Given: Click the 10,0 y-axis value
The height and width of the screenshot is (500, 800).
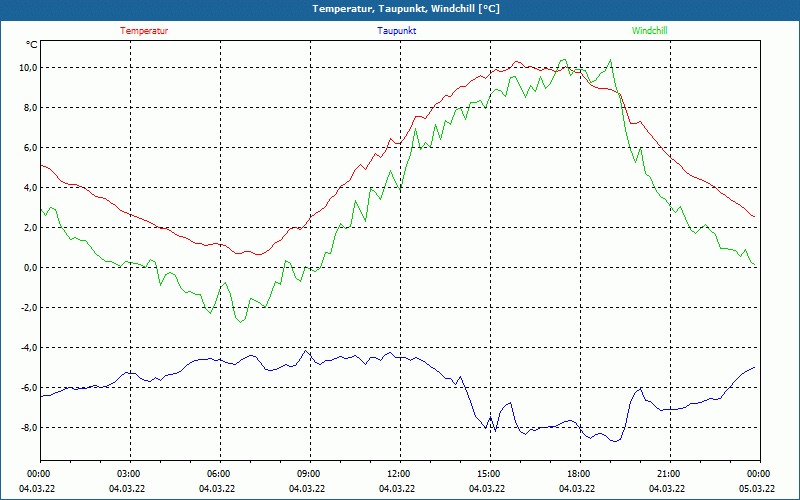Looking at the screenshot, I should [x=28, y=68].
